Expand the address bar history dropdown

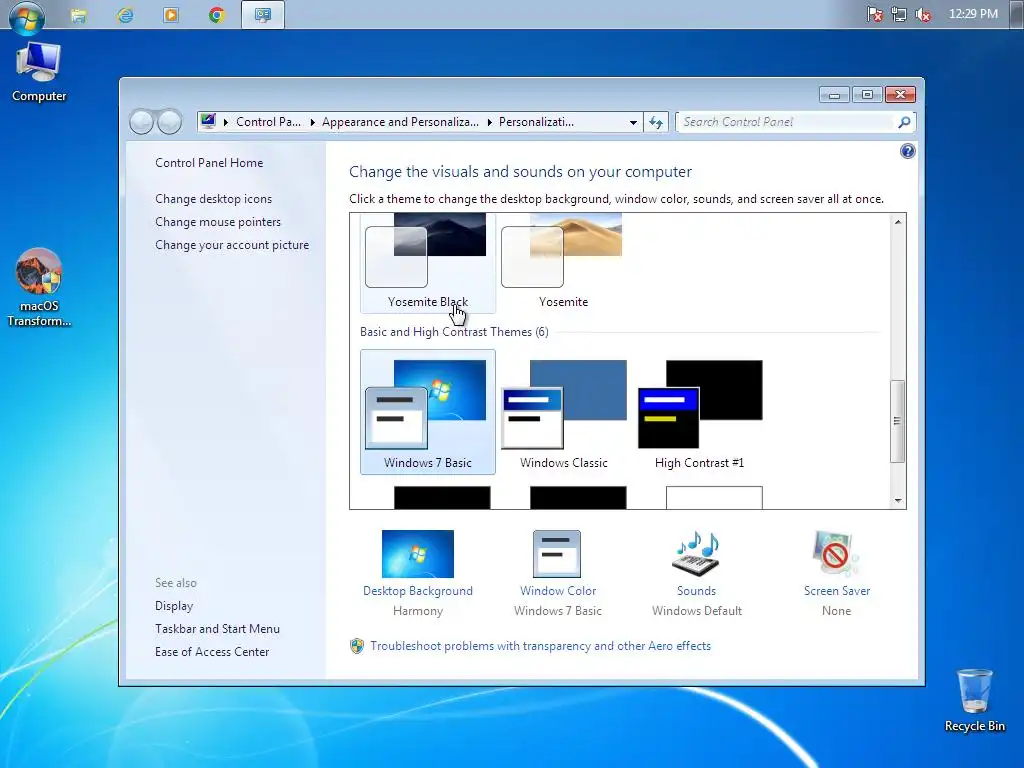(x=633, y=122)
